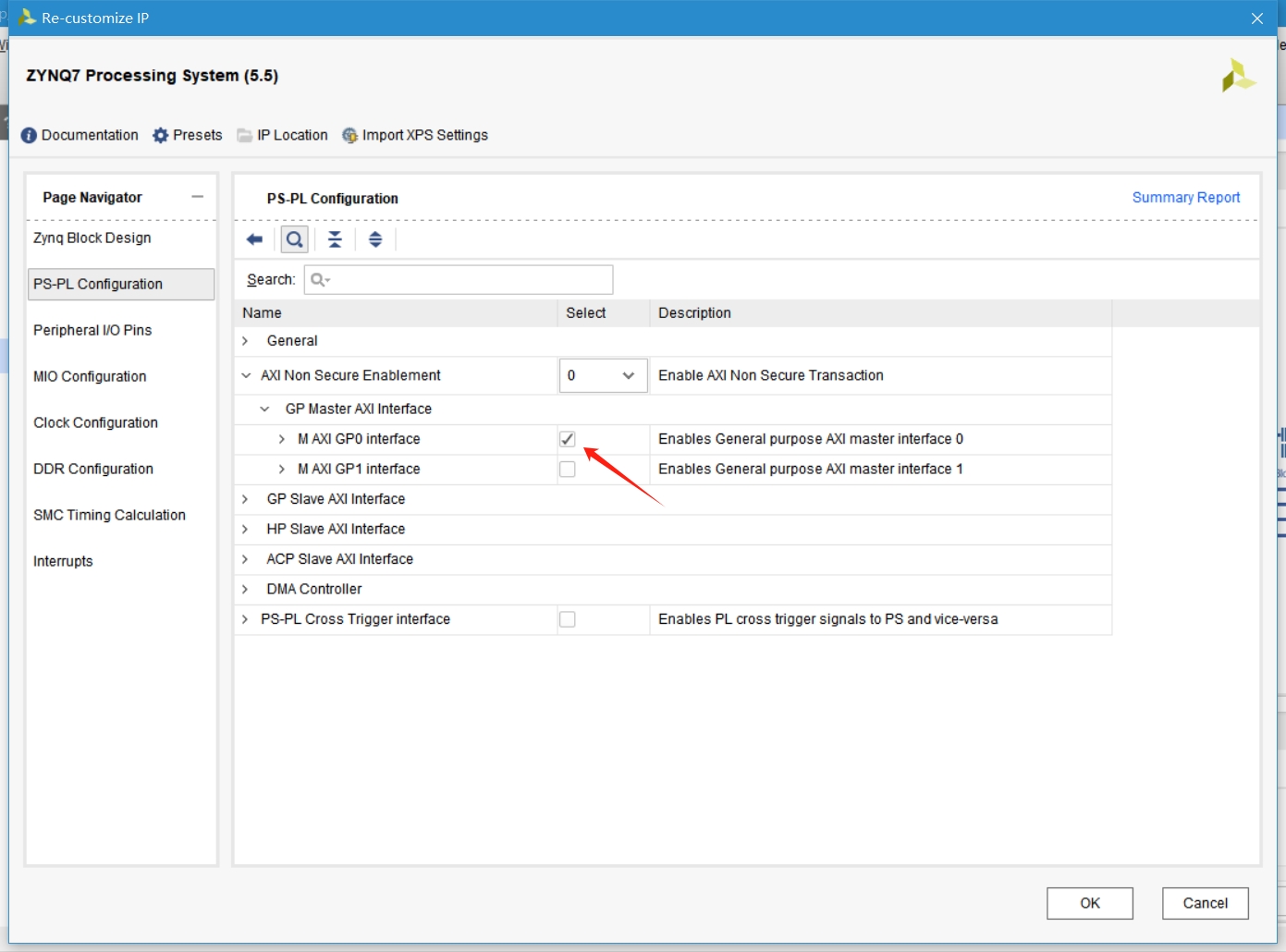Open Interrupts page
Viewport: 1286px width, 952px height.
coord(63,561)
